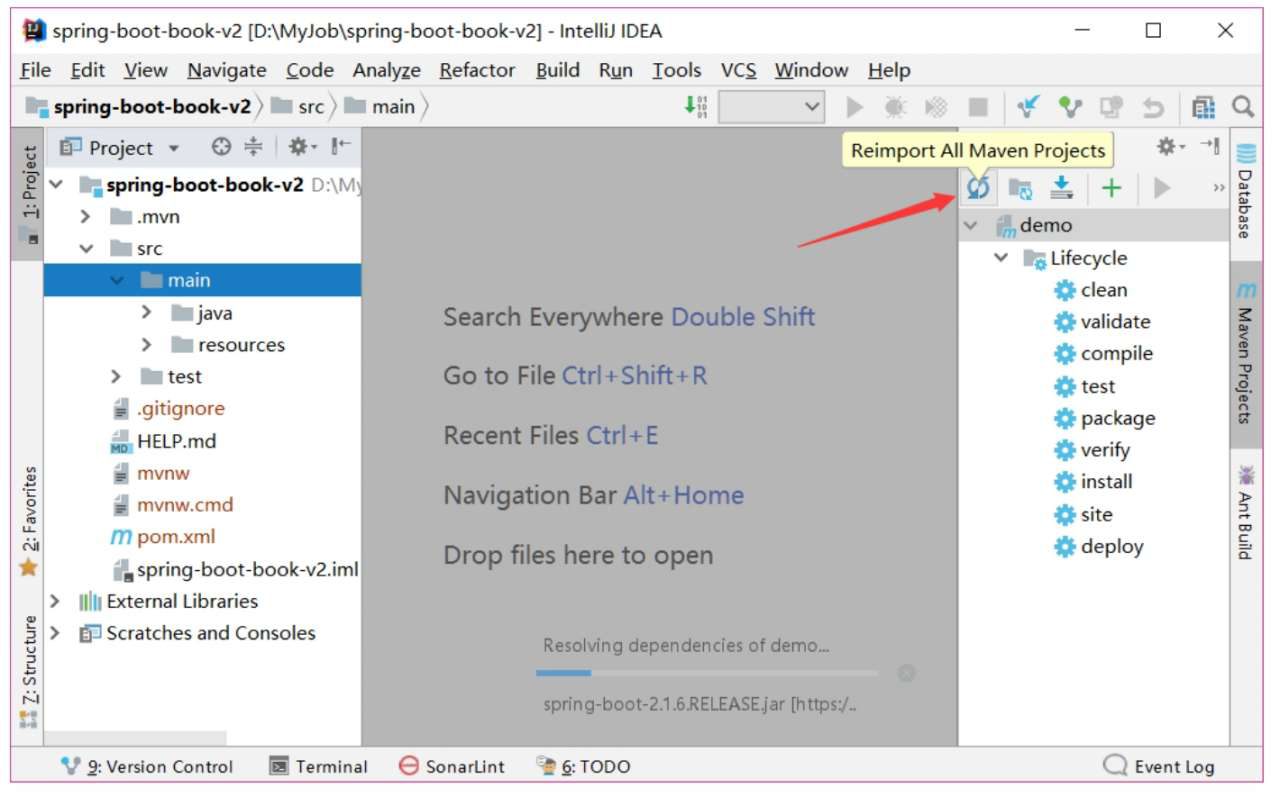Click the Stop square toolbar icon

coord(978,107)
